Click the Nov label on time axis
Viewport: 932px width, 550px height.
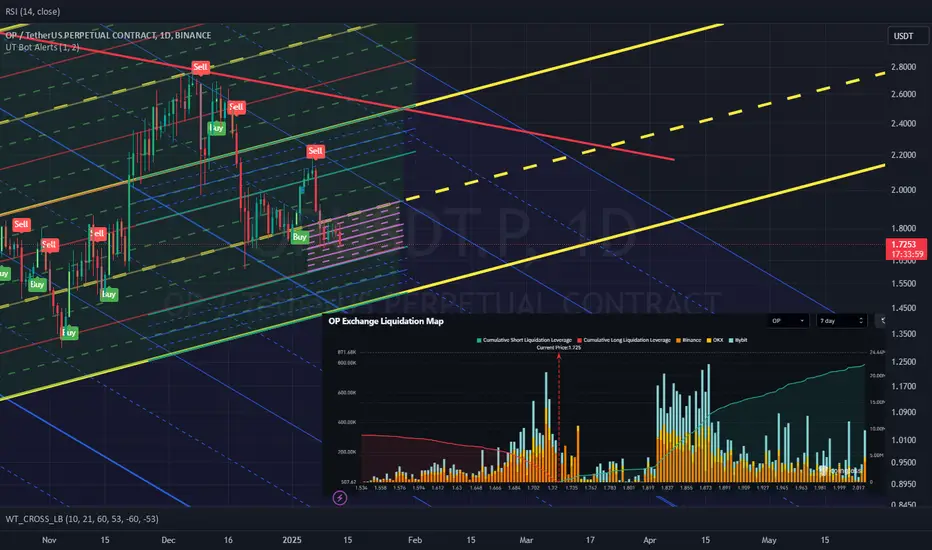tap(49, 540)
